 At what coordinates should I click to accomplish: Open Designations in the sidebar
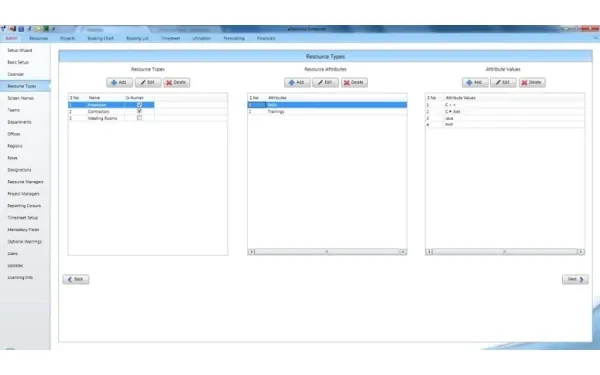pos(20,170)
